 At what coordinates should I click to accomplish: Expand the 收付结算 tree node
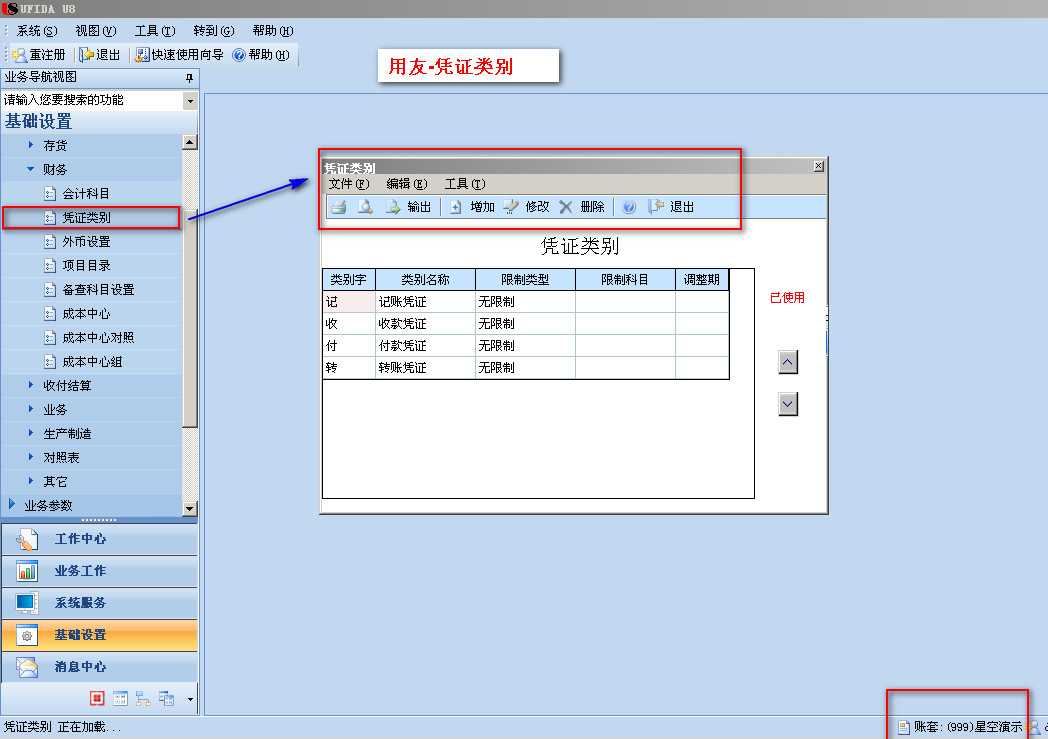click(x=31, y=385)
